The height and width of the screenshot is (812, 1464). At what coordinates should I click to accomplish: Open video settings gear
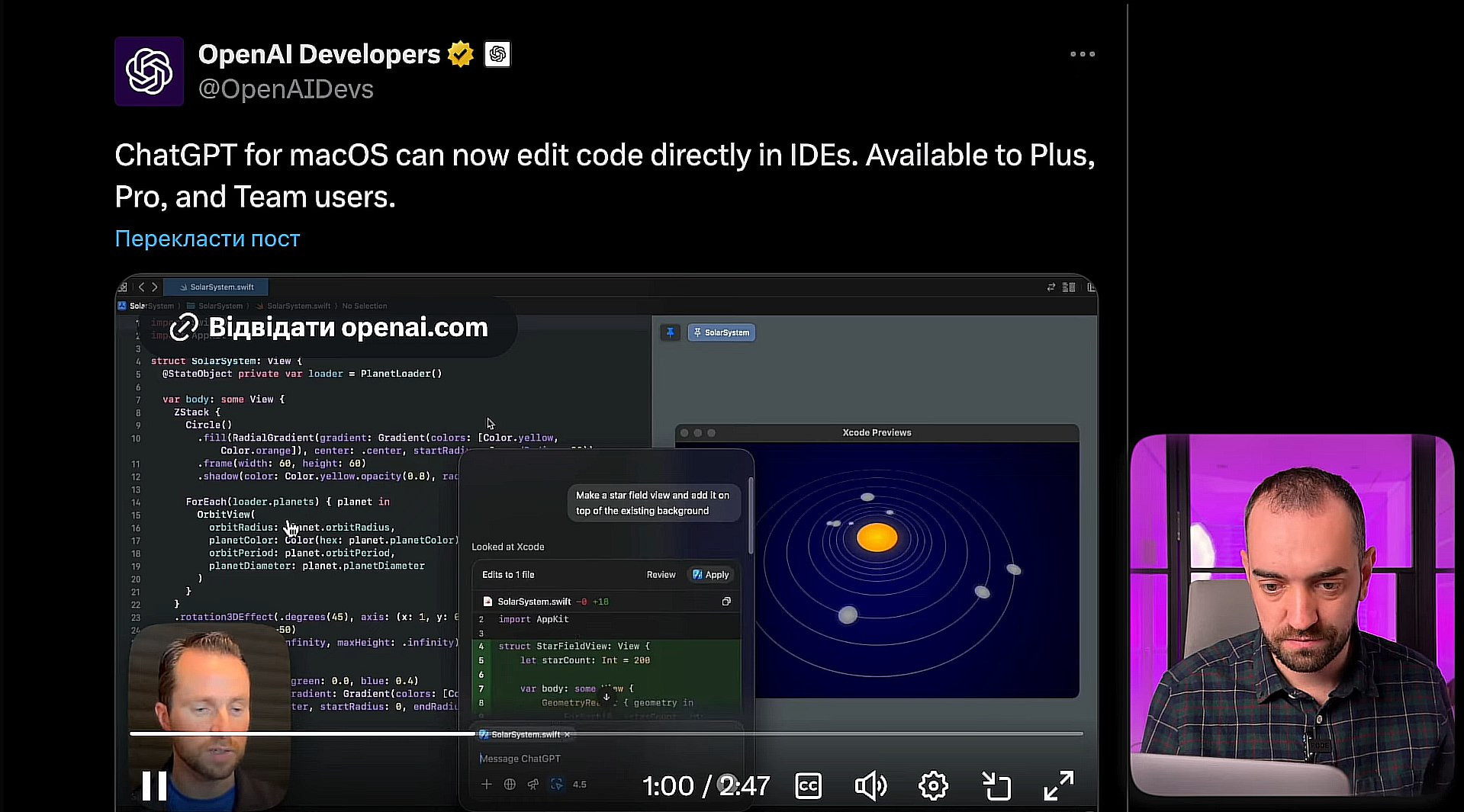pos(933,785)
